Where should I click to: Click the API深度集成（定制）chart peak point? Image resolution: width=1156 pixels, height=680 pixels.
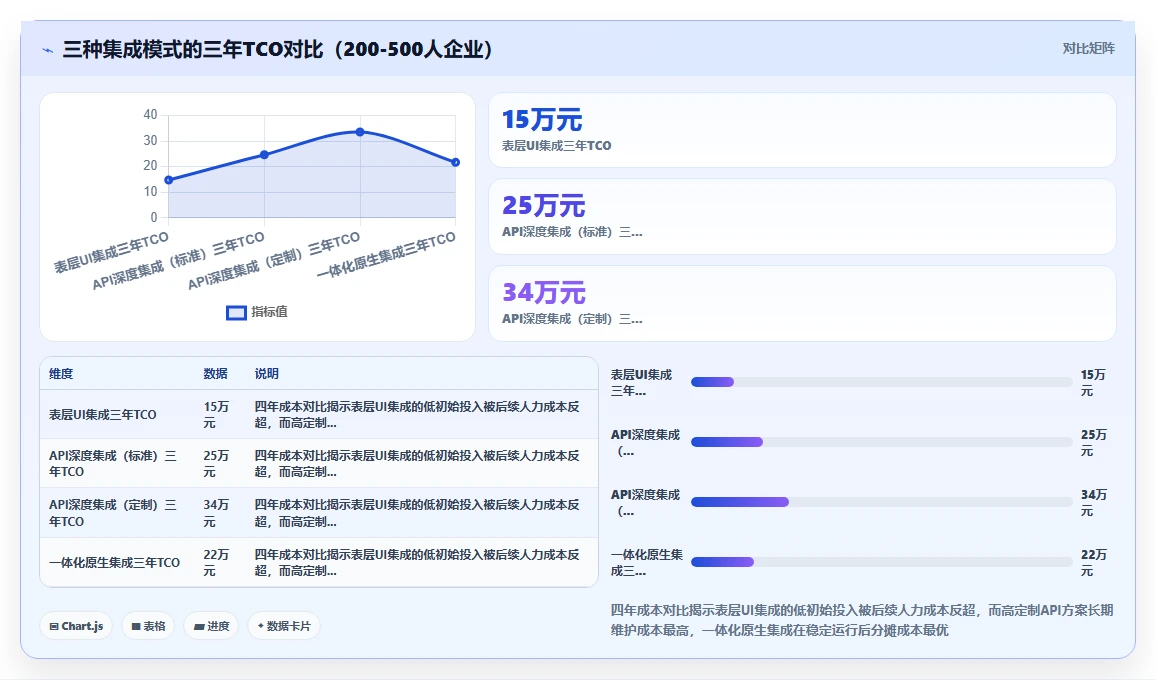(360, 132)
